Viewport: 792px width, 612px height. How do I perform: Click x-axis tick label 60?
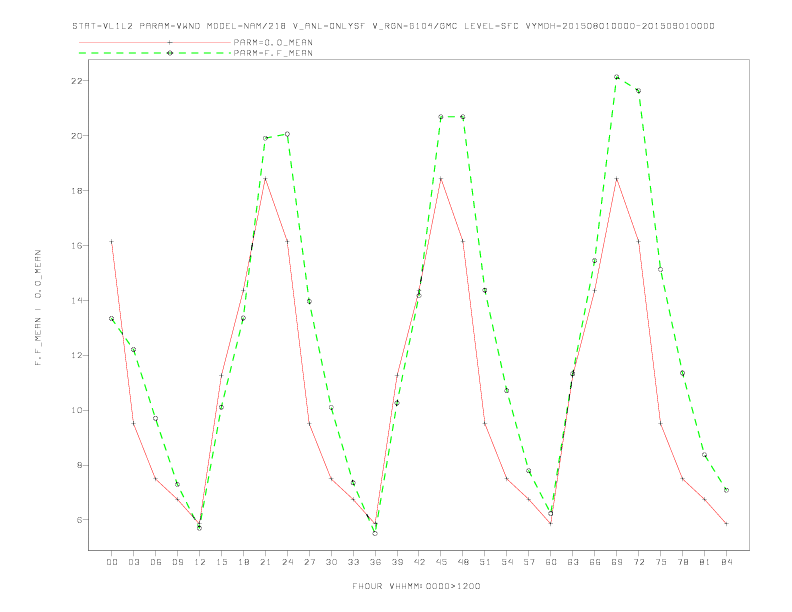[x=551, y=562]
